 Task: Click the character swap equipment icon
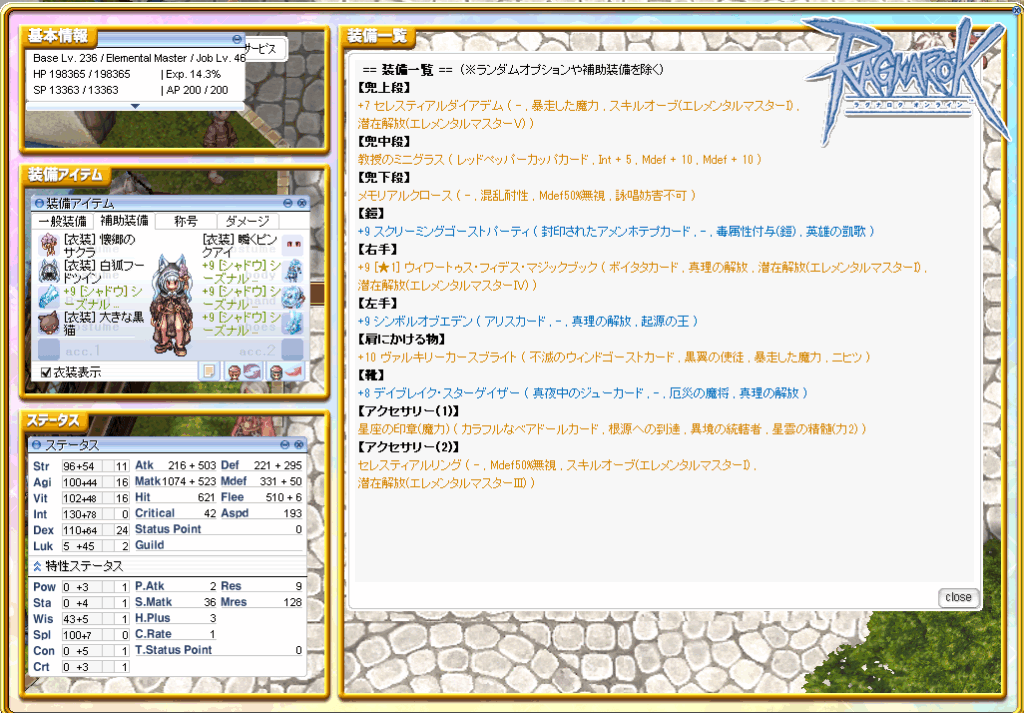[242, 372]
